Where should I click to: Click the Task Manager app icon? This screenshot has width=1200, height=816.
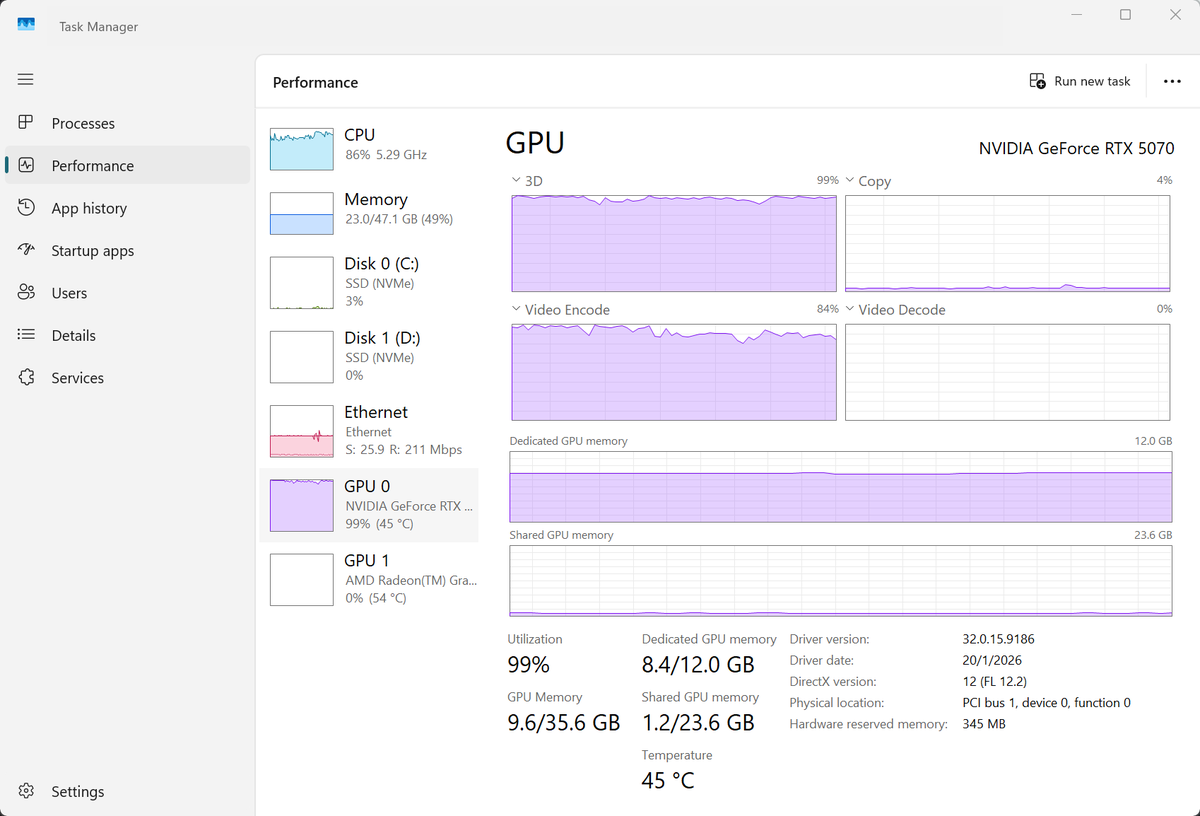pos(26,24)
